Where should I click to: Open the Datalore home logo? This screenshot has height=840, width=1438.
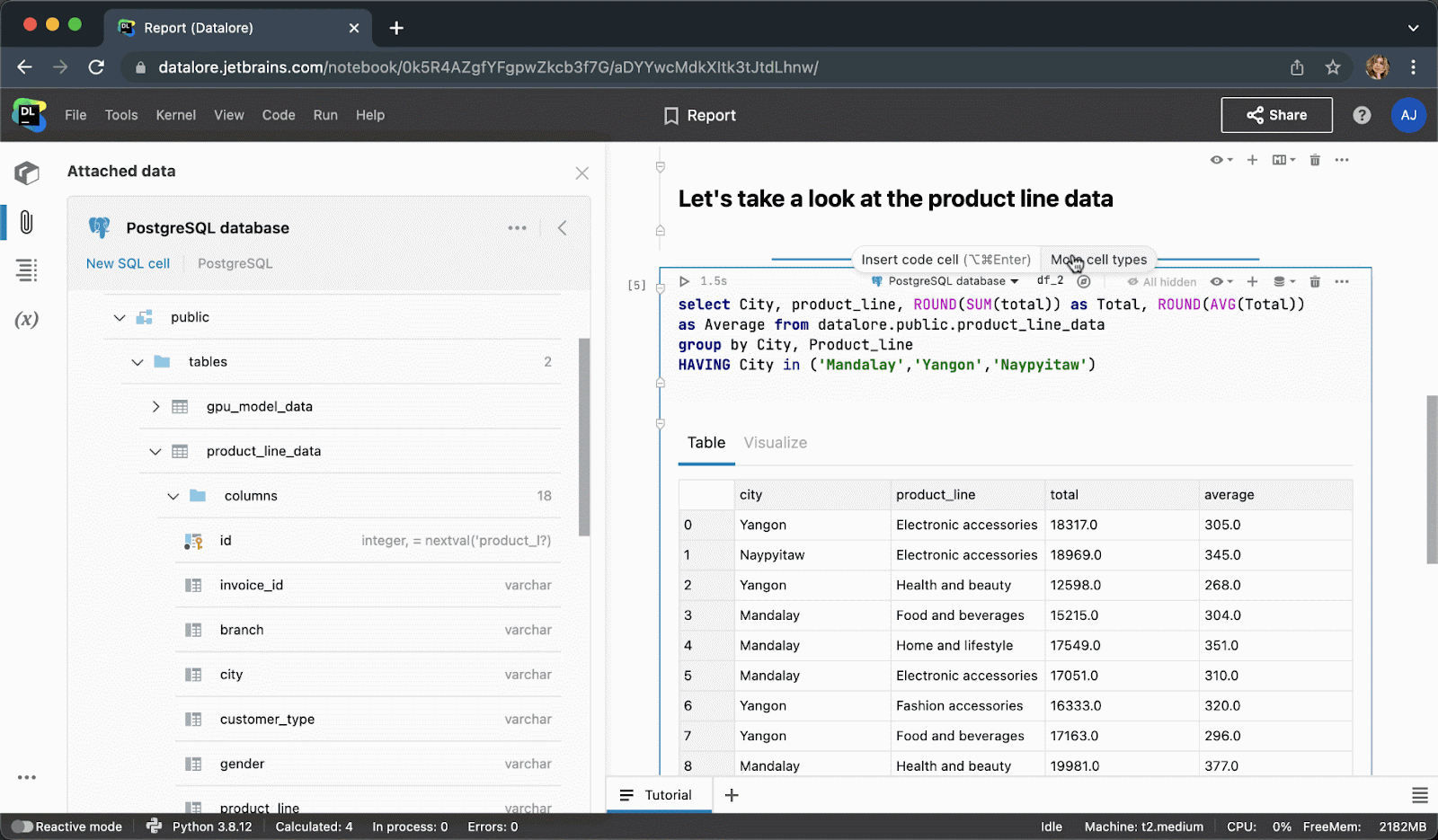[29, 115]
